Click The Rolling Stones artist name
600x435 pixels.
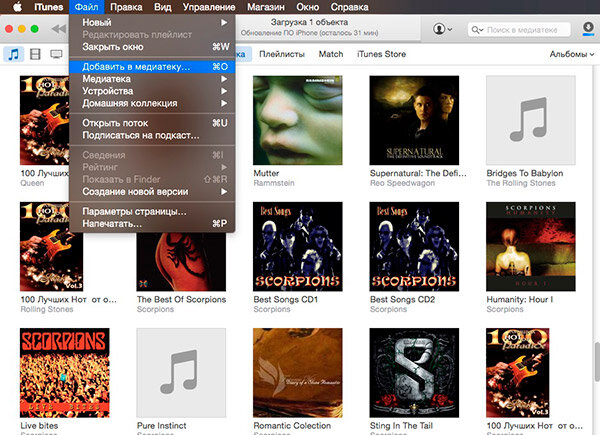521,183
